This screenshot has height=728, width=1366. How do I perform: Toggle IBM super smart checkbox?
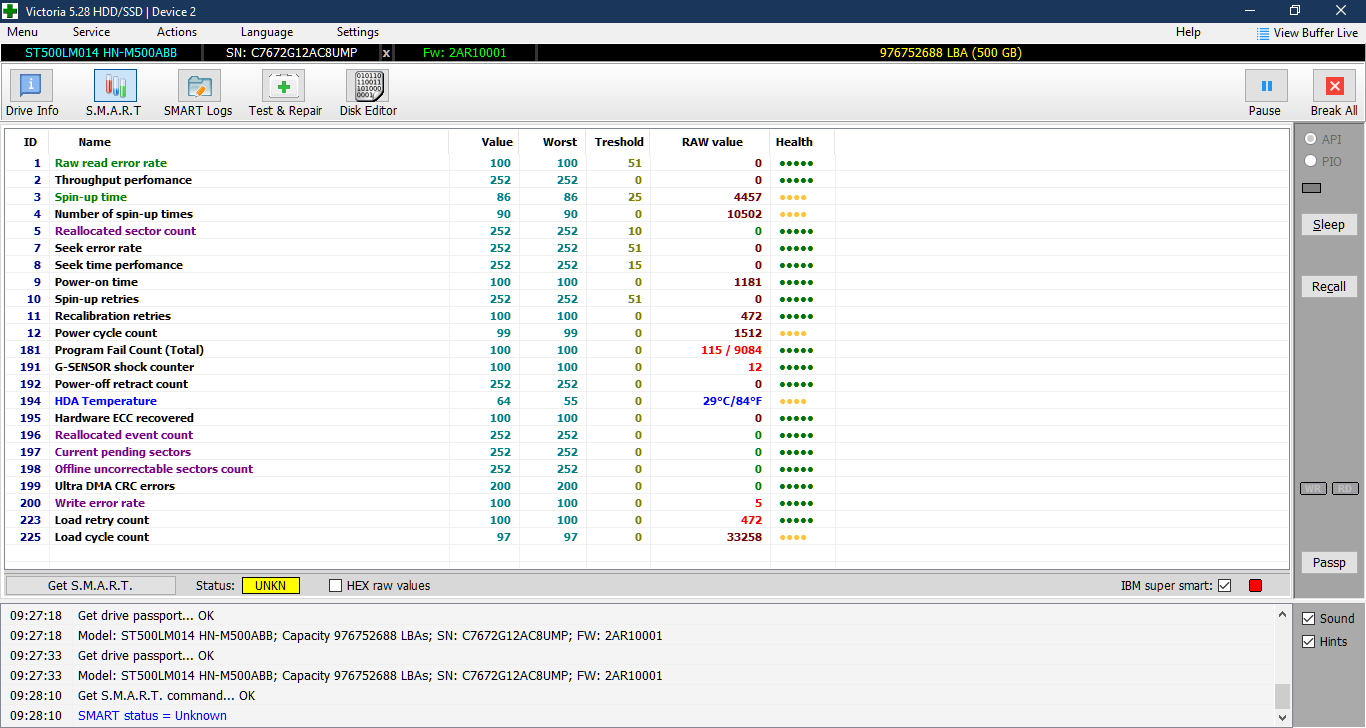pyautogui.click(x=1225, y=586)
